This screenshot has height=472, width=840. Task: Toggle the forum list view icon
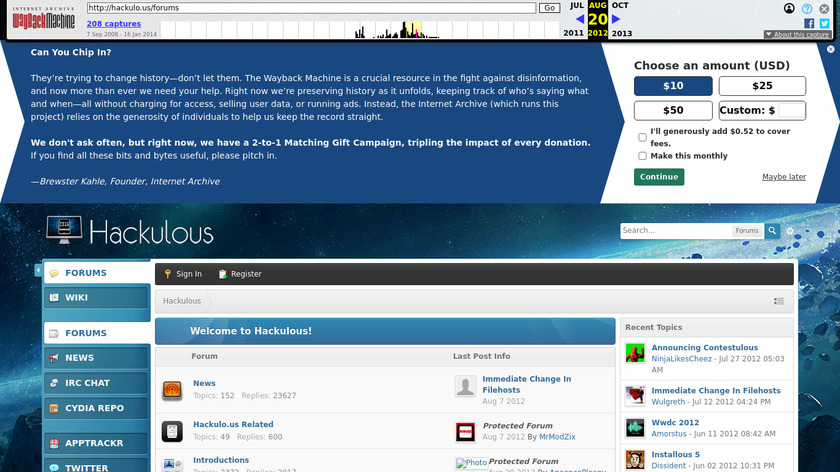(x=779, y=301)
